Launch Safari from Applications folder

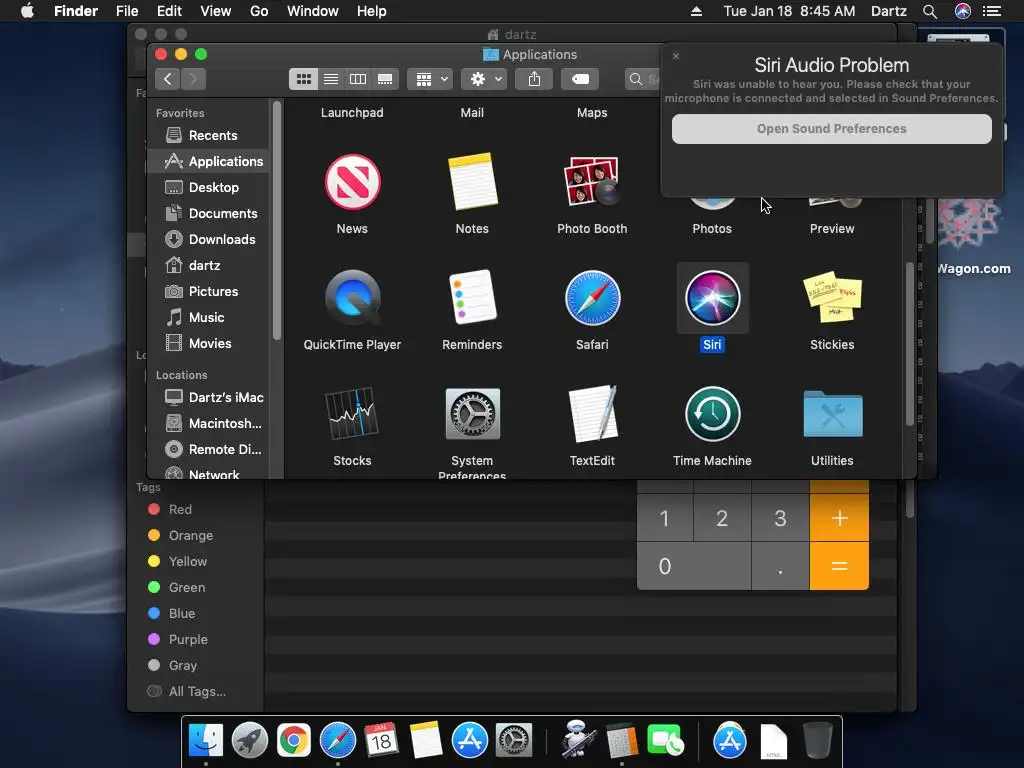tap(592, 298)
